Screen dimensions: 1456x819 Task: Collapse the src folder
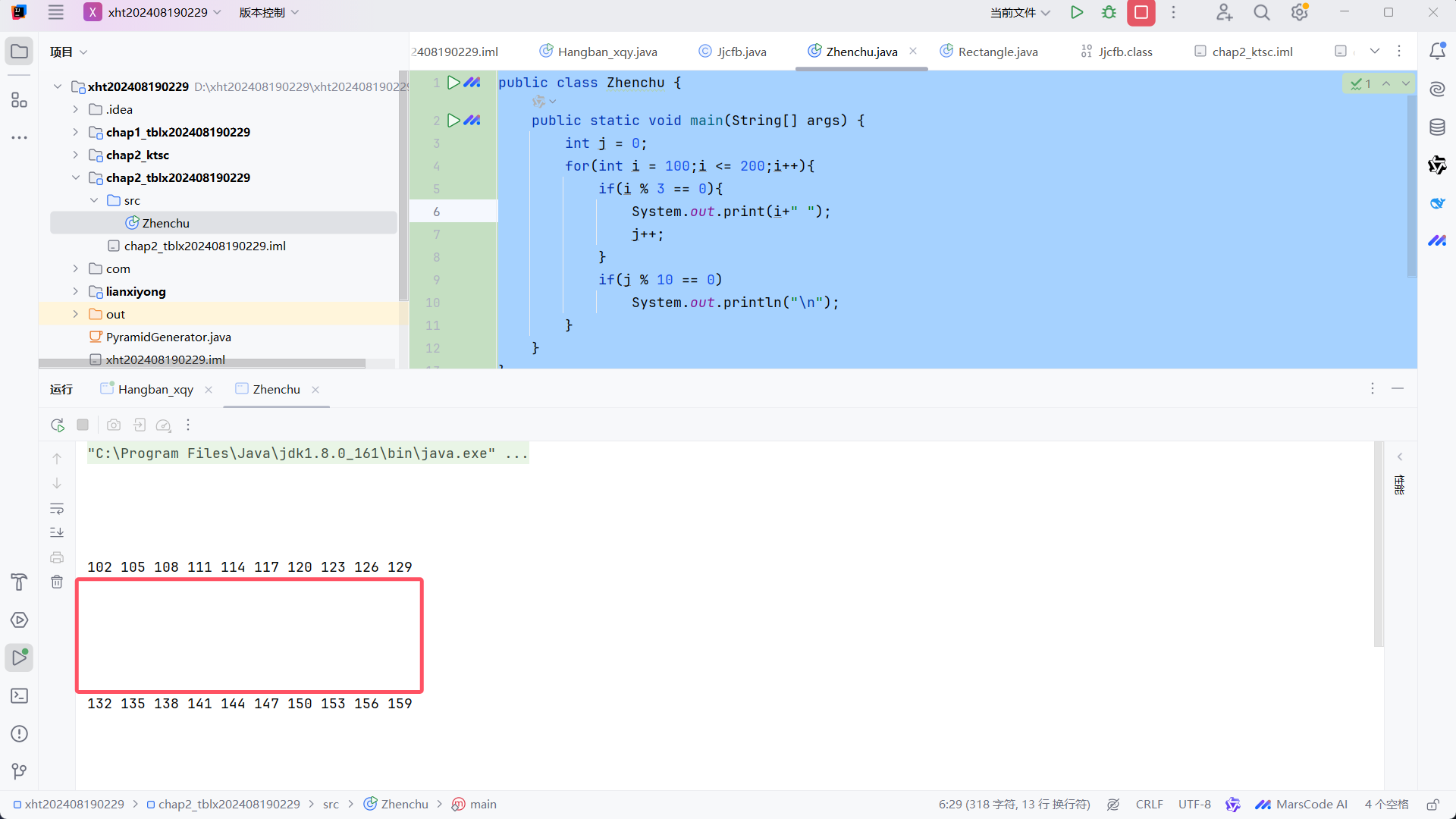[94, 200]
